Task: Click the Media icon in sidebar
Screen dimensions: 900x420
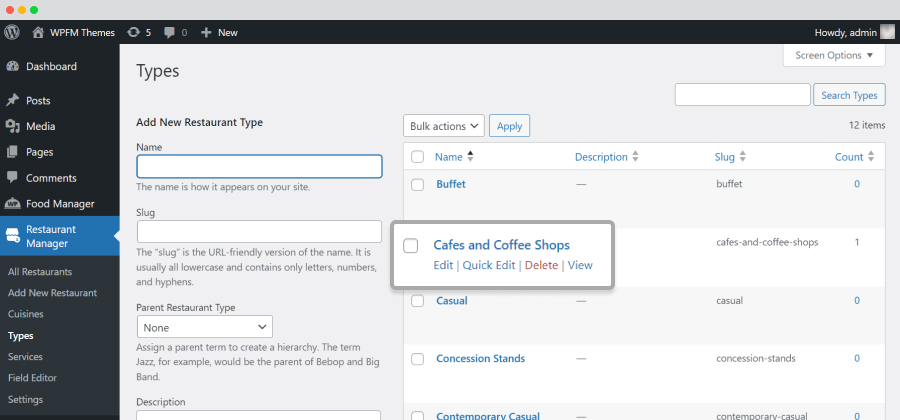Action: (x=12, y=126)
